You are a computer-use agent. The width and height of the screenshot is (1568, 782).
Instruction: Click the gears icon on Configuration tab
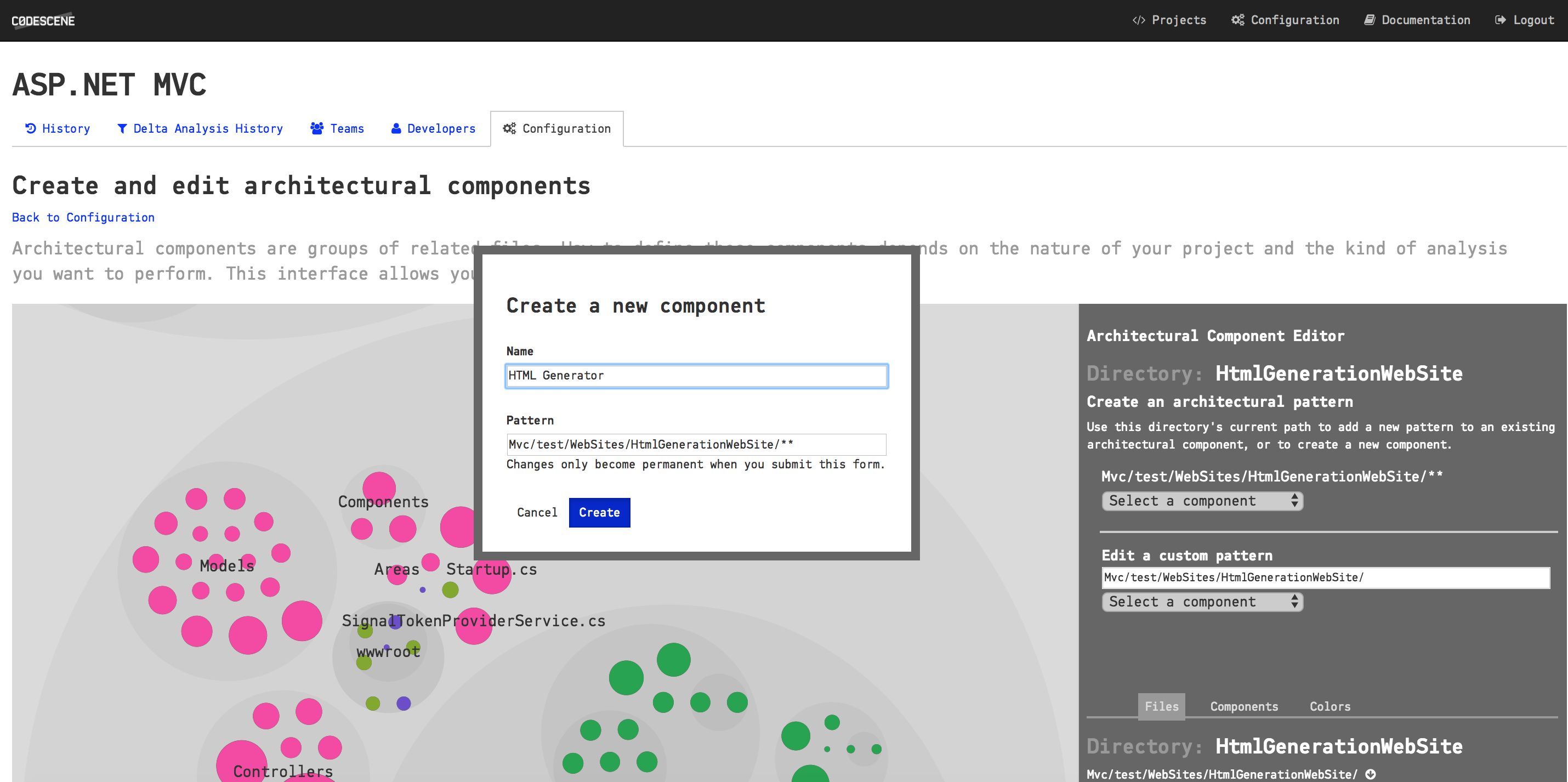[509, 128]
